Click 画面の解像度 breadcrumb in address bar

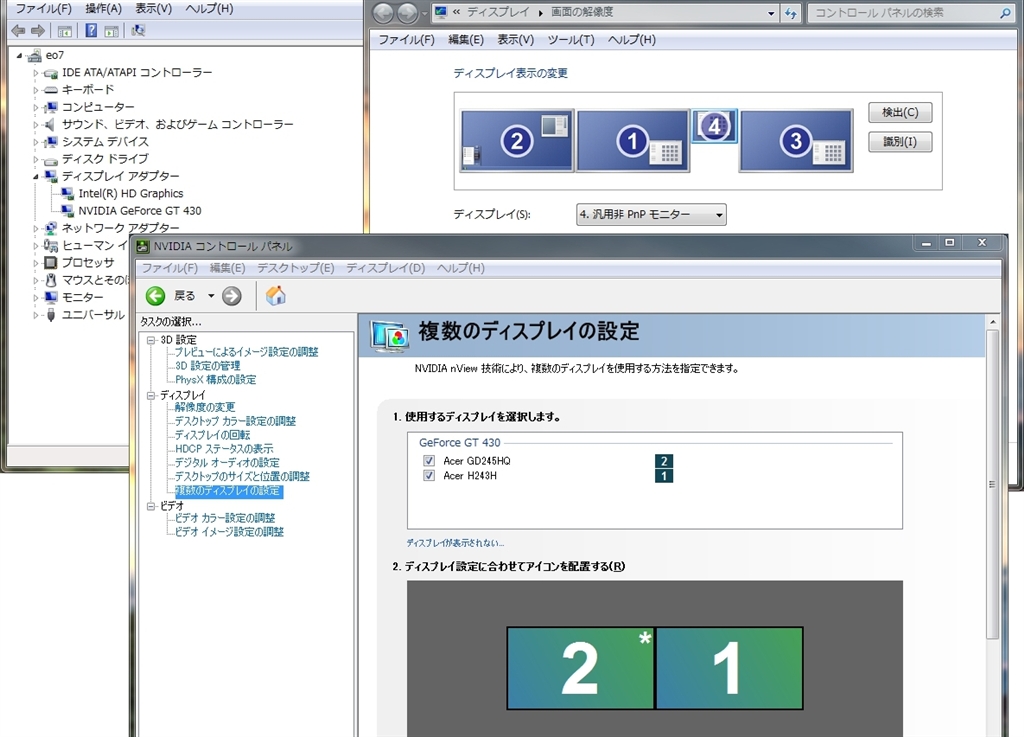click(582, 12)
